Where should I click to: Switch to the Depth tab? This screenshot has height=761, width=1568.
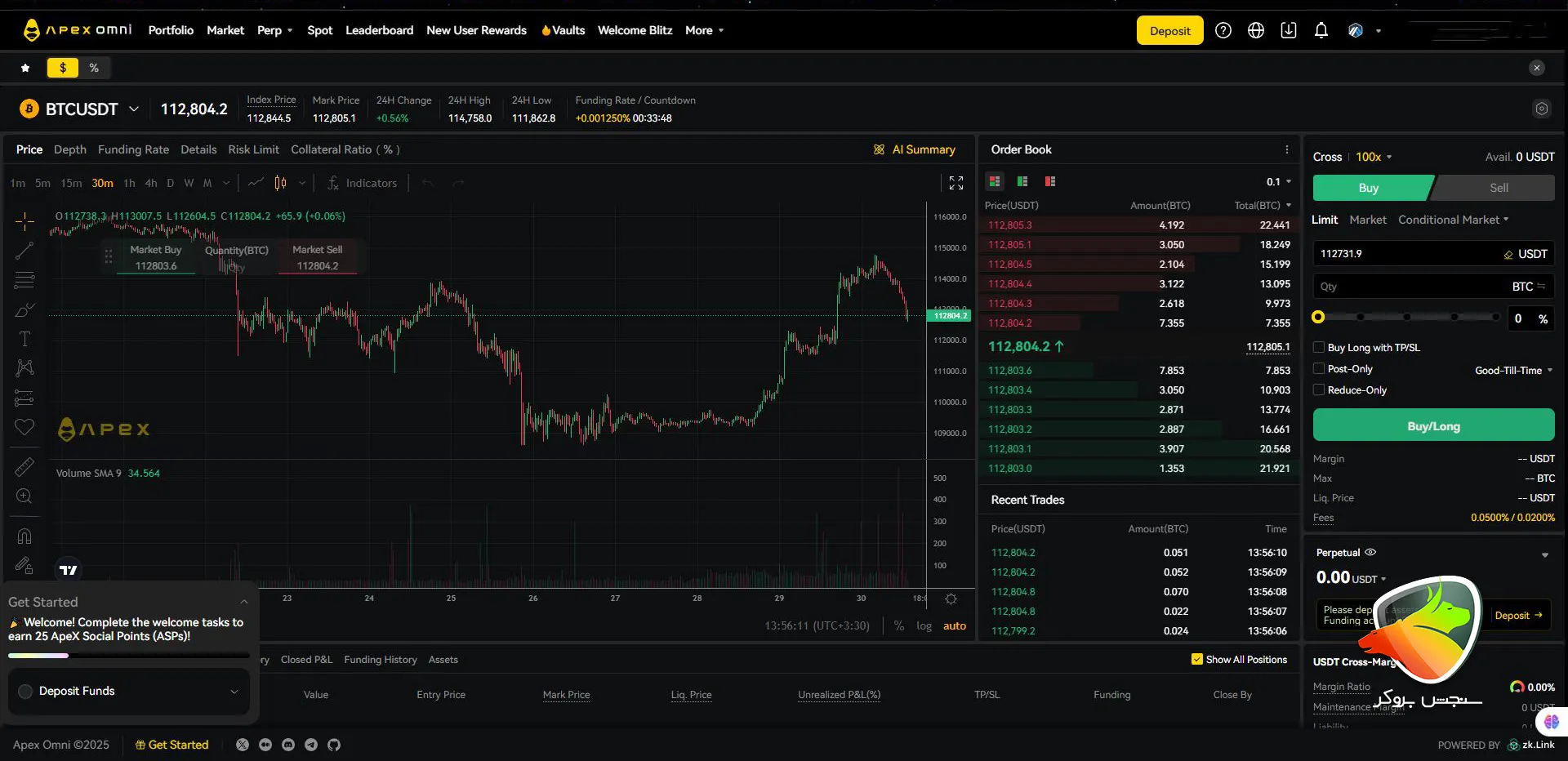pos(70,149)
